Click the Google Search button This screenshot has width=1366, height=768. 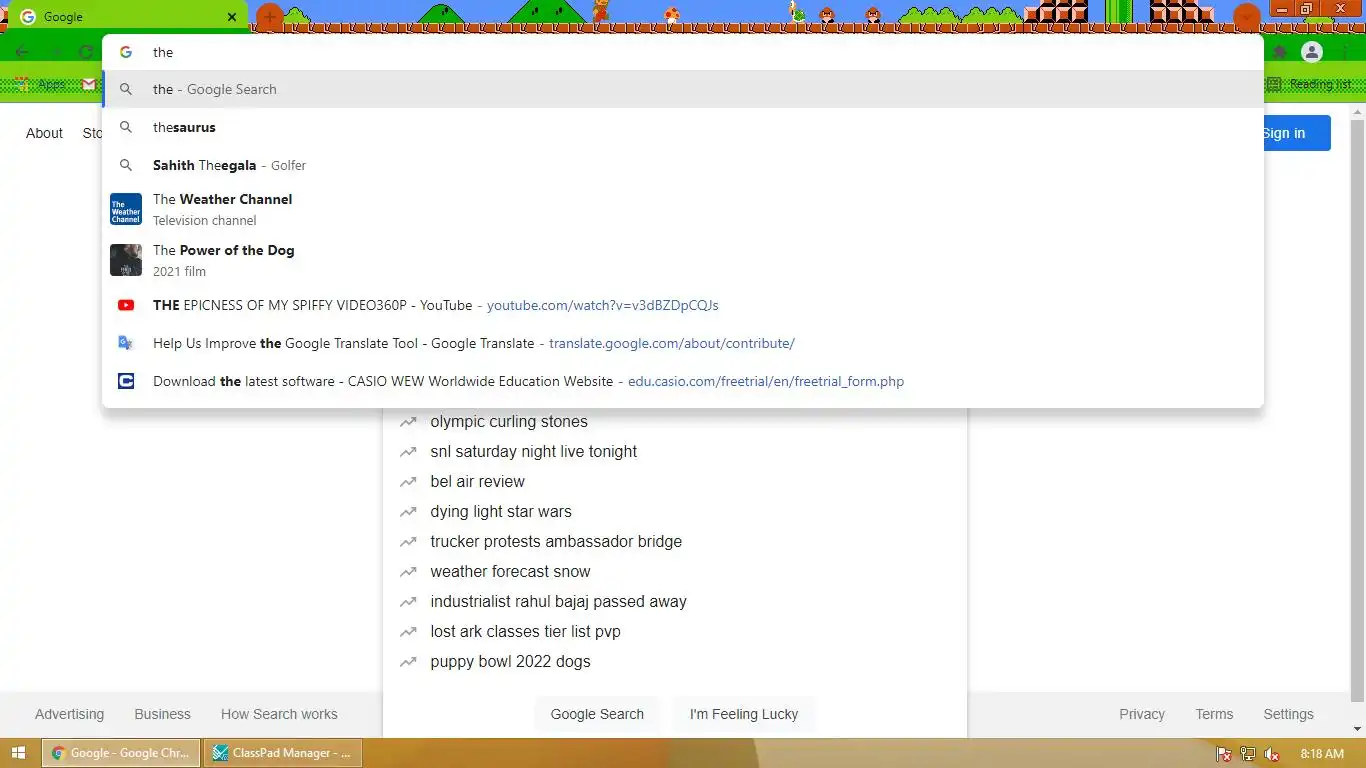[597, 714]
